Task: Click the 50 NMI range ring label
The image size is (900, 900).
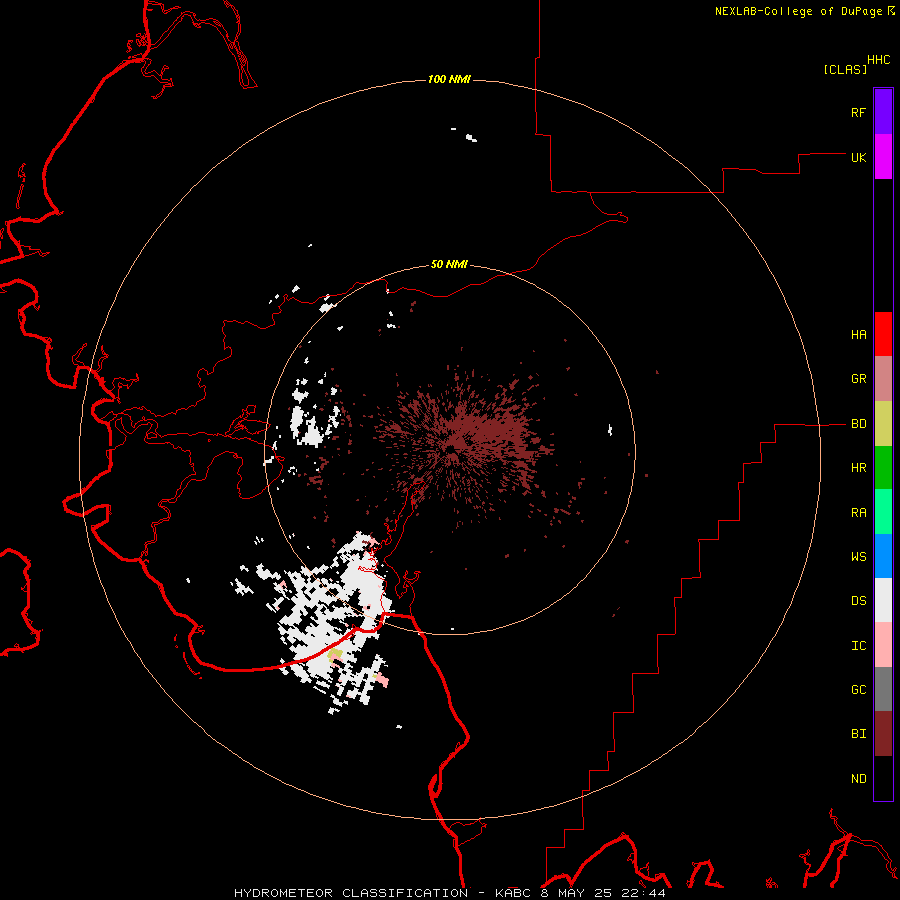Action: pos(449,265)
